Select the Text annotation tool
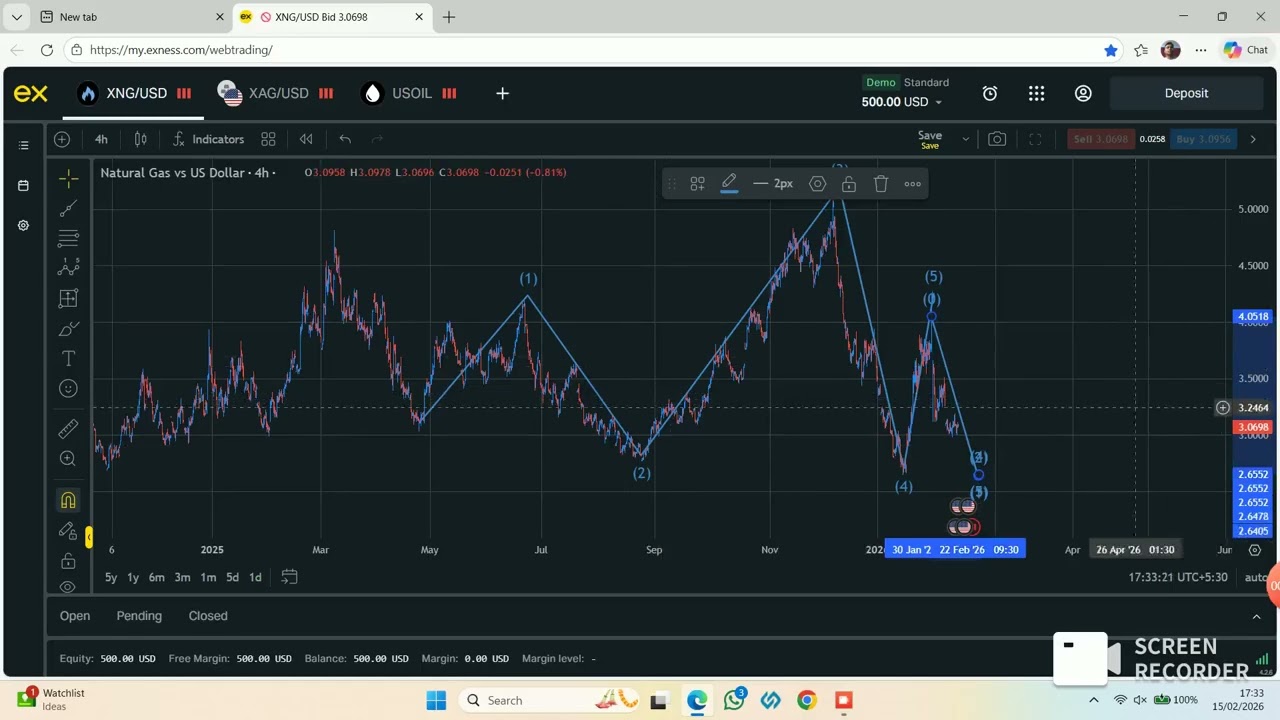 68,358
